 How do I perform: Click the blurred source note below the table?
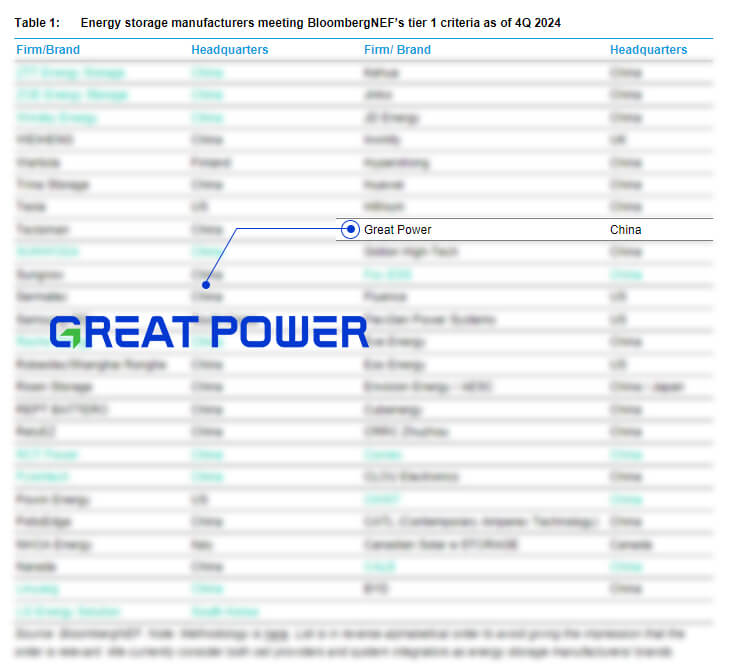coord(350,642)
